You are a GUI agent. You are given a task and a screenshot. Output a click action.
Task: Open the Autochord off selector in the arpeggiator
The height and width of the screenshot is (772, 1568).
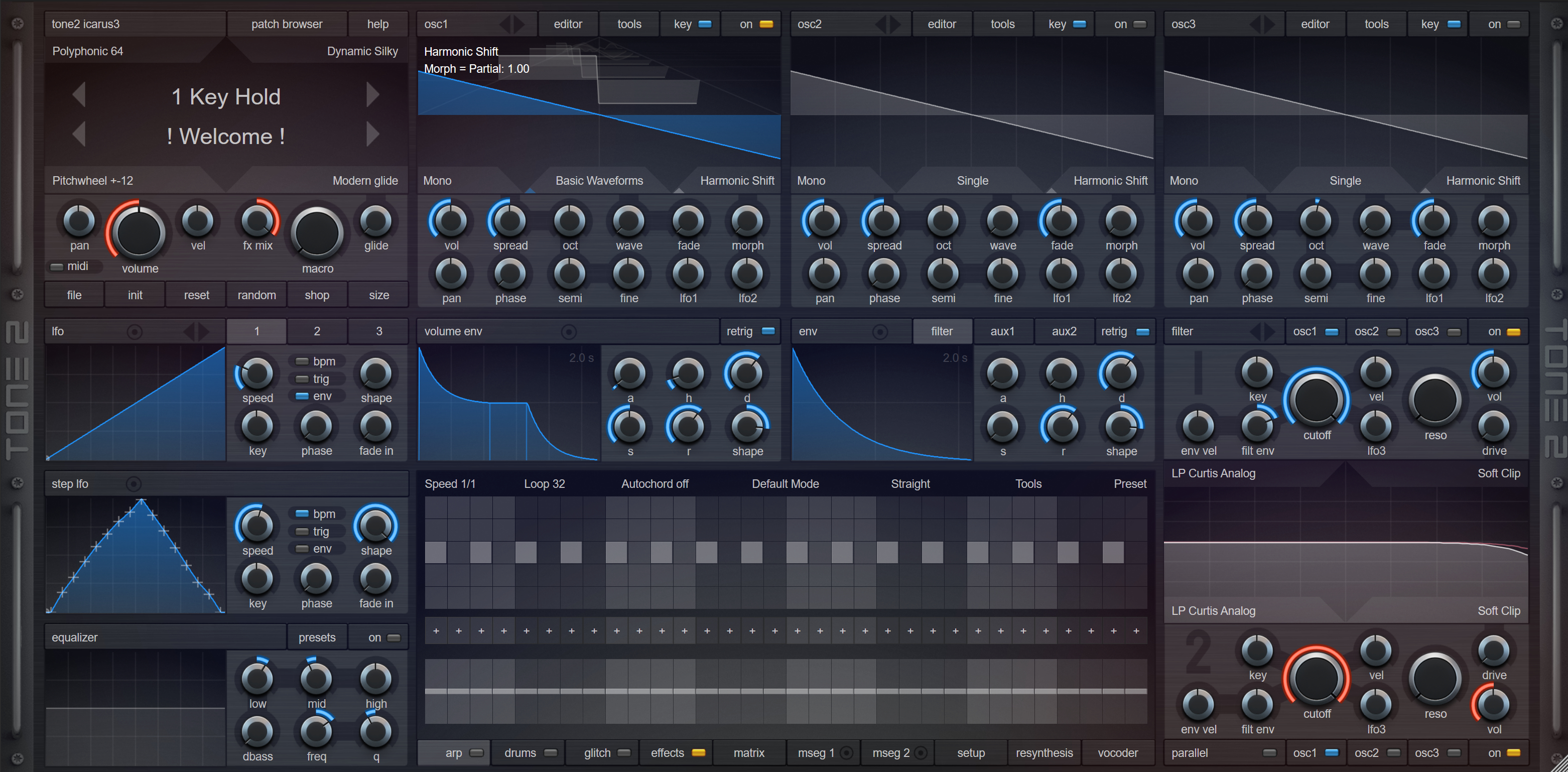coord(655,483)
